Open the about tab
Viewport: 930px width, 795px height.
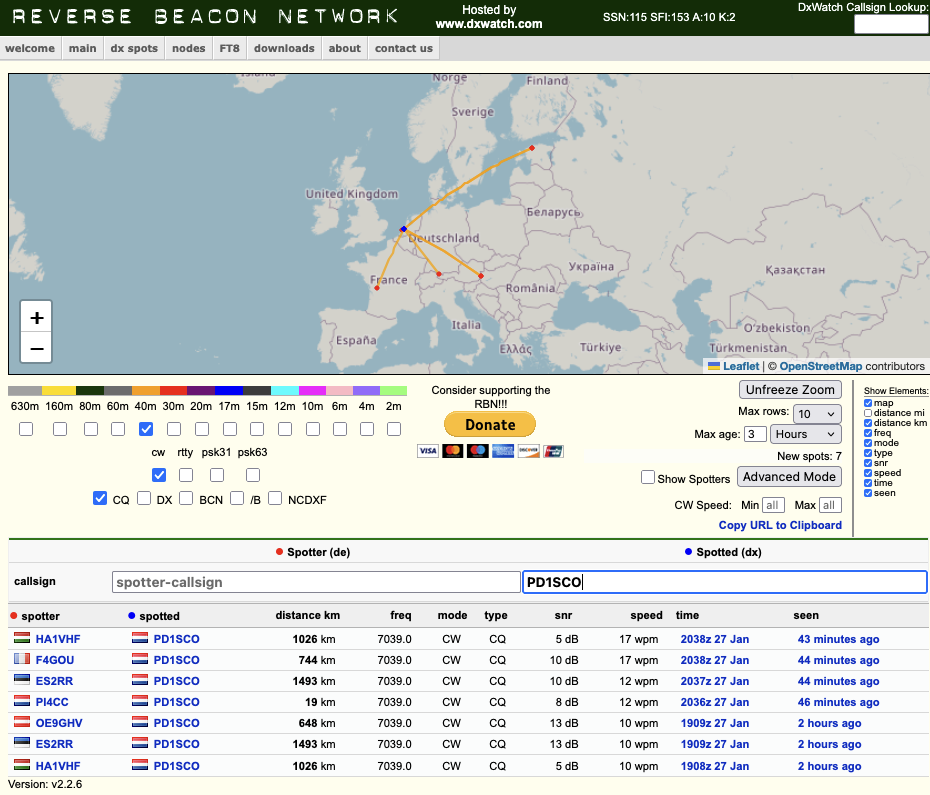[345, 48]
